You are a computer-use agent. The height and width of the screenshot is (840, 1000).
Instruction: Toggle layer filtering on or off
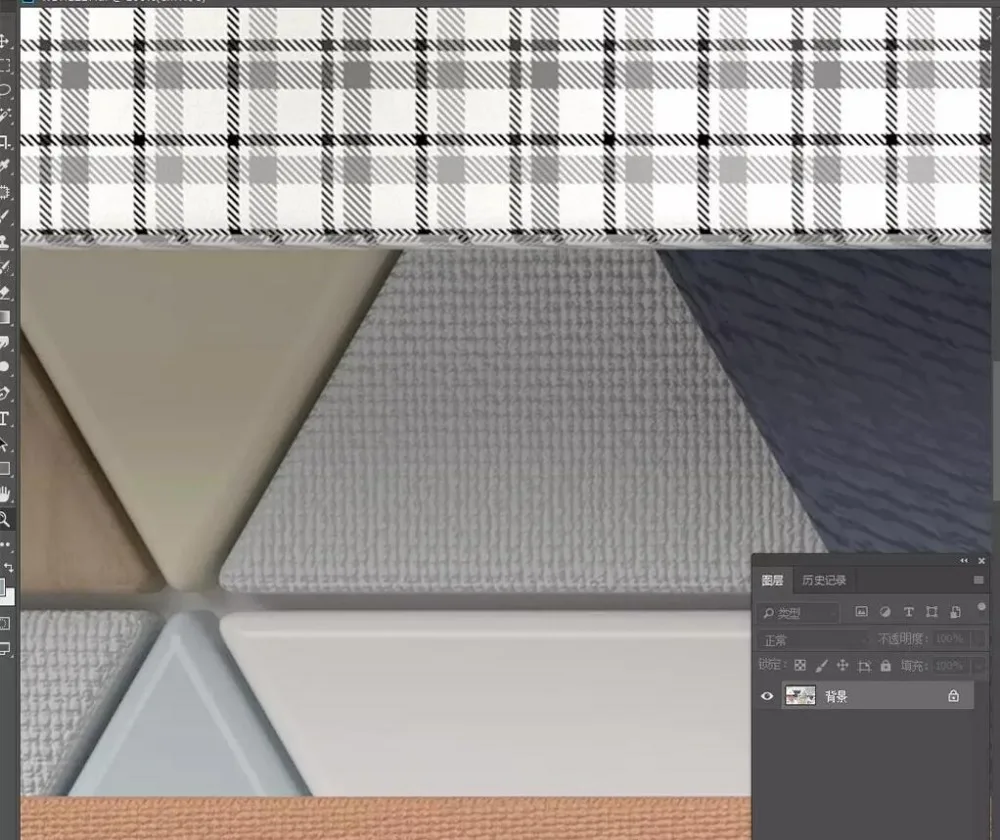(x=982, y=607)
